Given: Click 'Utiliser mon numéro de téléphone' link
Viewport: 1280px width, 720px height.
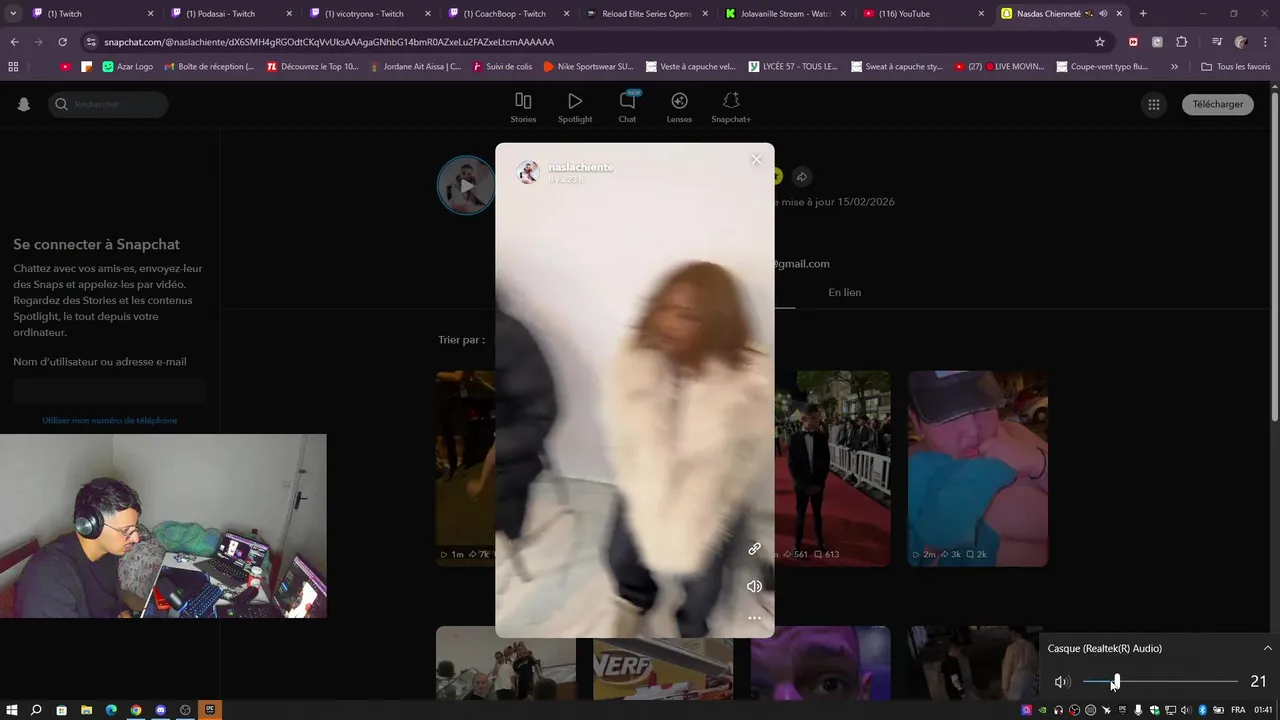Looking at the screenshot, I should click(109, 420).
